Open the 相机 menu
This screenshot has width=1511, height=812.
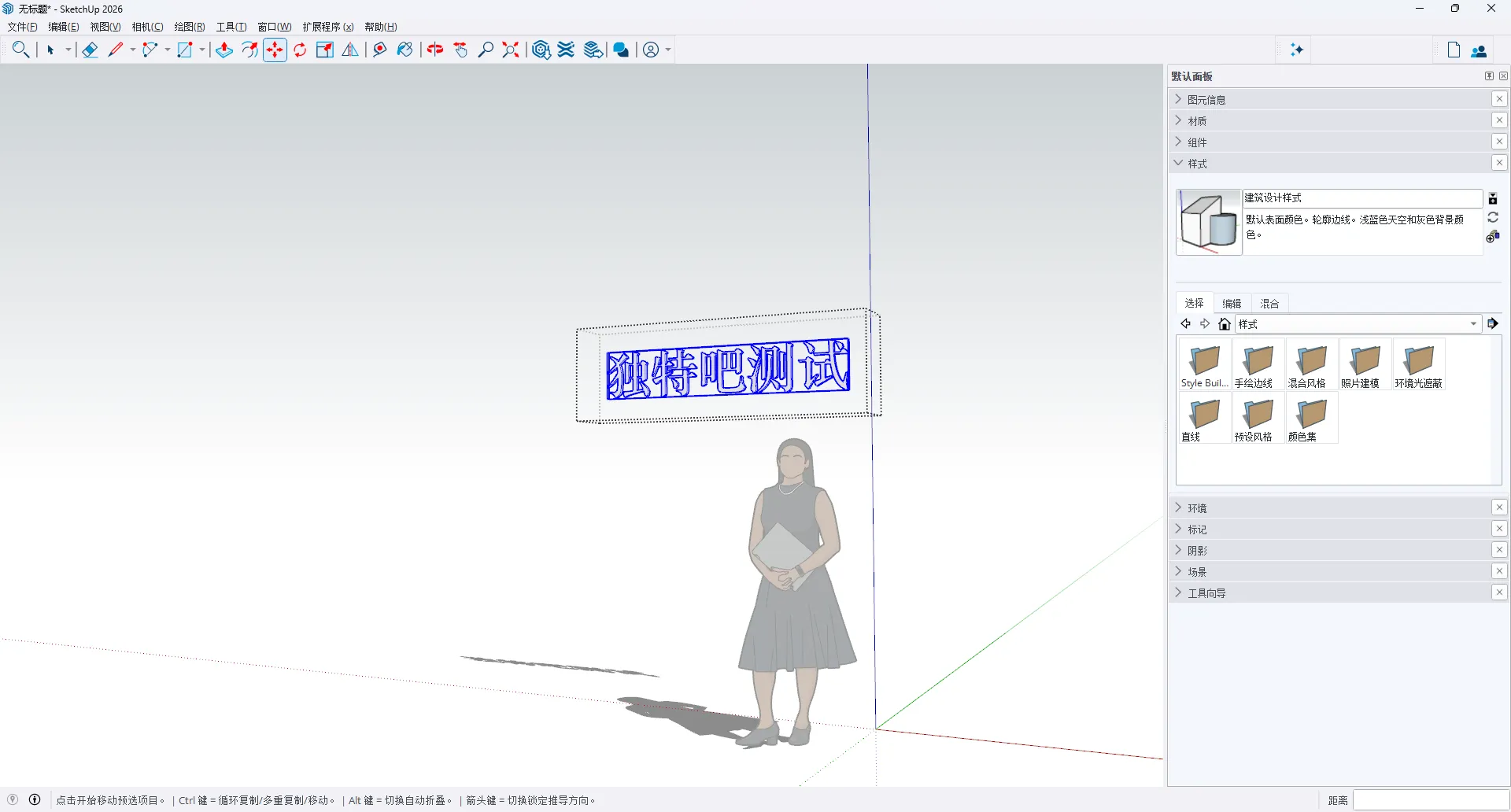click(146, 26)
